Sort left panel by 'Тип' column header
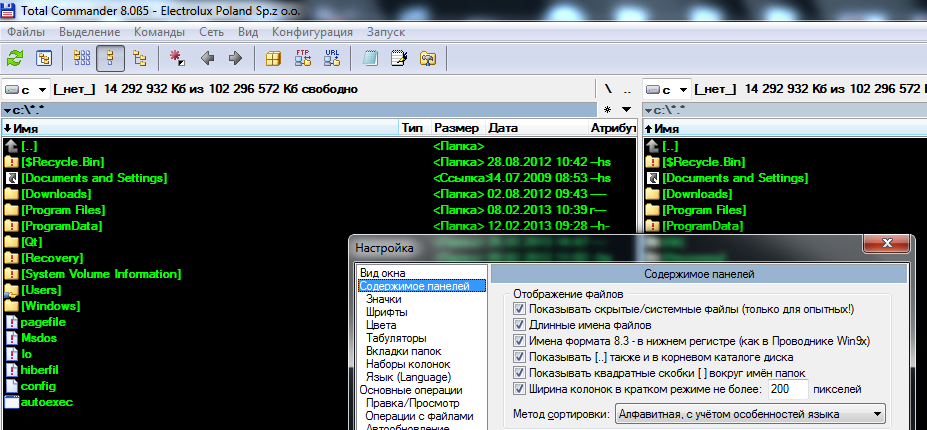The image size is (927, 430). pyautogui.click(x=415, y=128)
